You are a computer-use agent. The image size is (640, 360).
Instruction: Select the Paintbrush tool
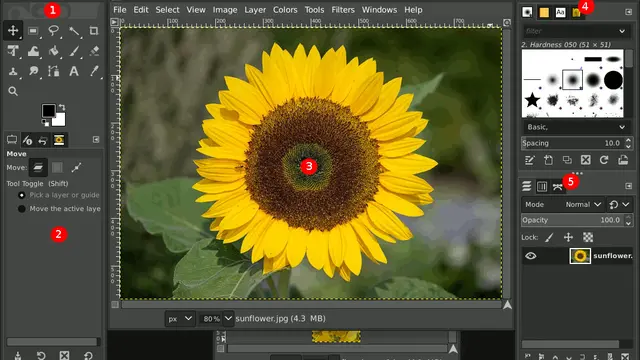[73, 51]
